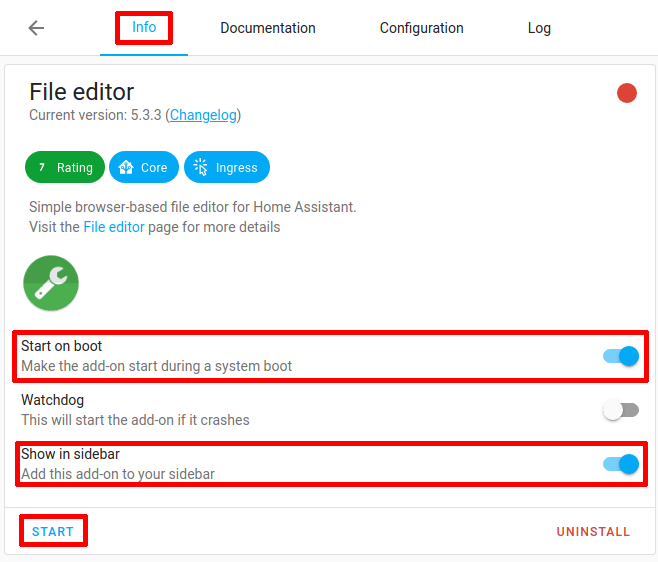
Task: Click the red add-on status indicator dot
Action: pyautogui.click(x=627, y=93)
